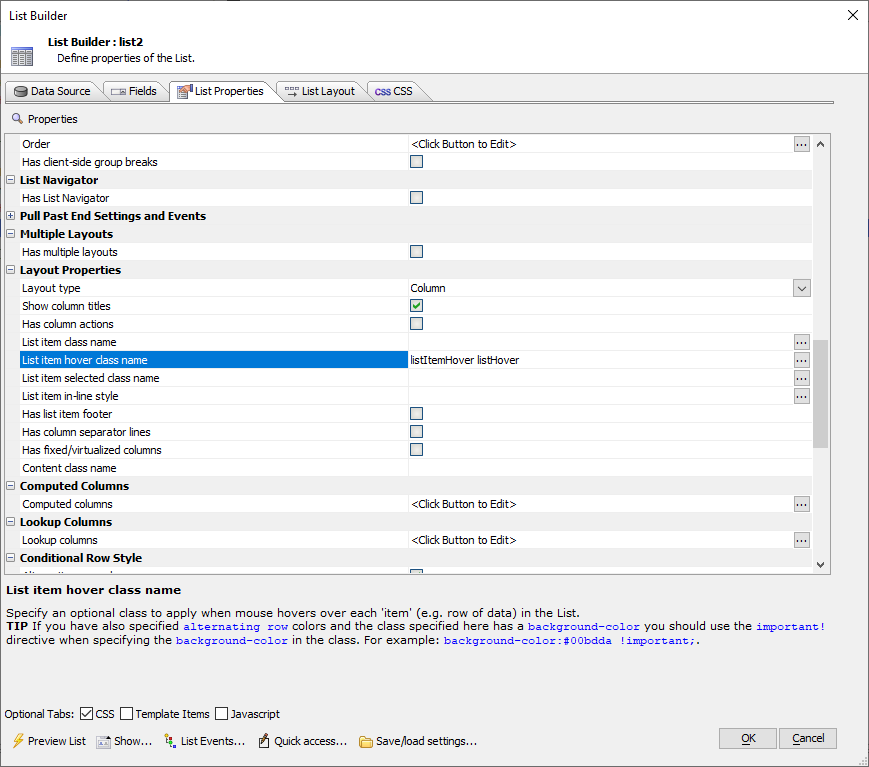
Task: Click the properties scrollbar up arrow
Action: (821, 144)
